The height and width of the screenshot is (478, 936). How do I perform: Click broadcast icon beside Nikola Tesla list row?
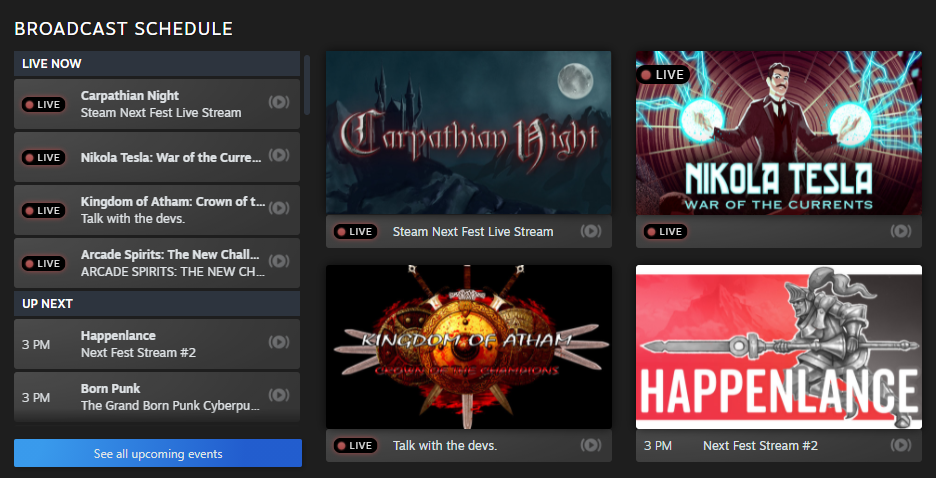coord(279,156)
